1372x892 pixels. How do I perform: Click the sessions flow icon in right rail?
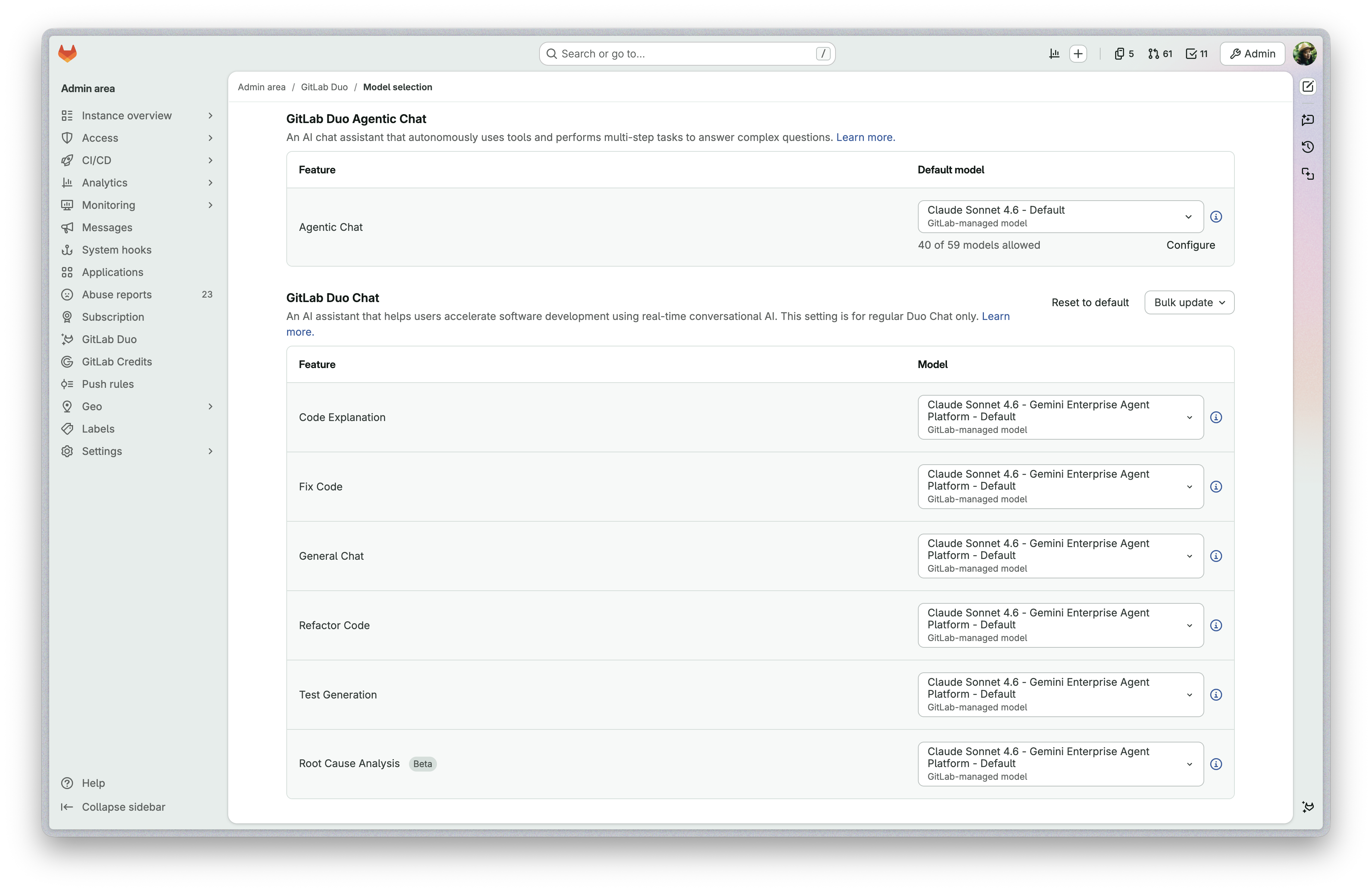point(1308,173)
